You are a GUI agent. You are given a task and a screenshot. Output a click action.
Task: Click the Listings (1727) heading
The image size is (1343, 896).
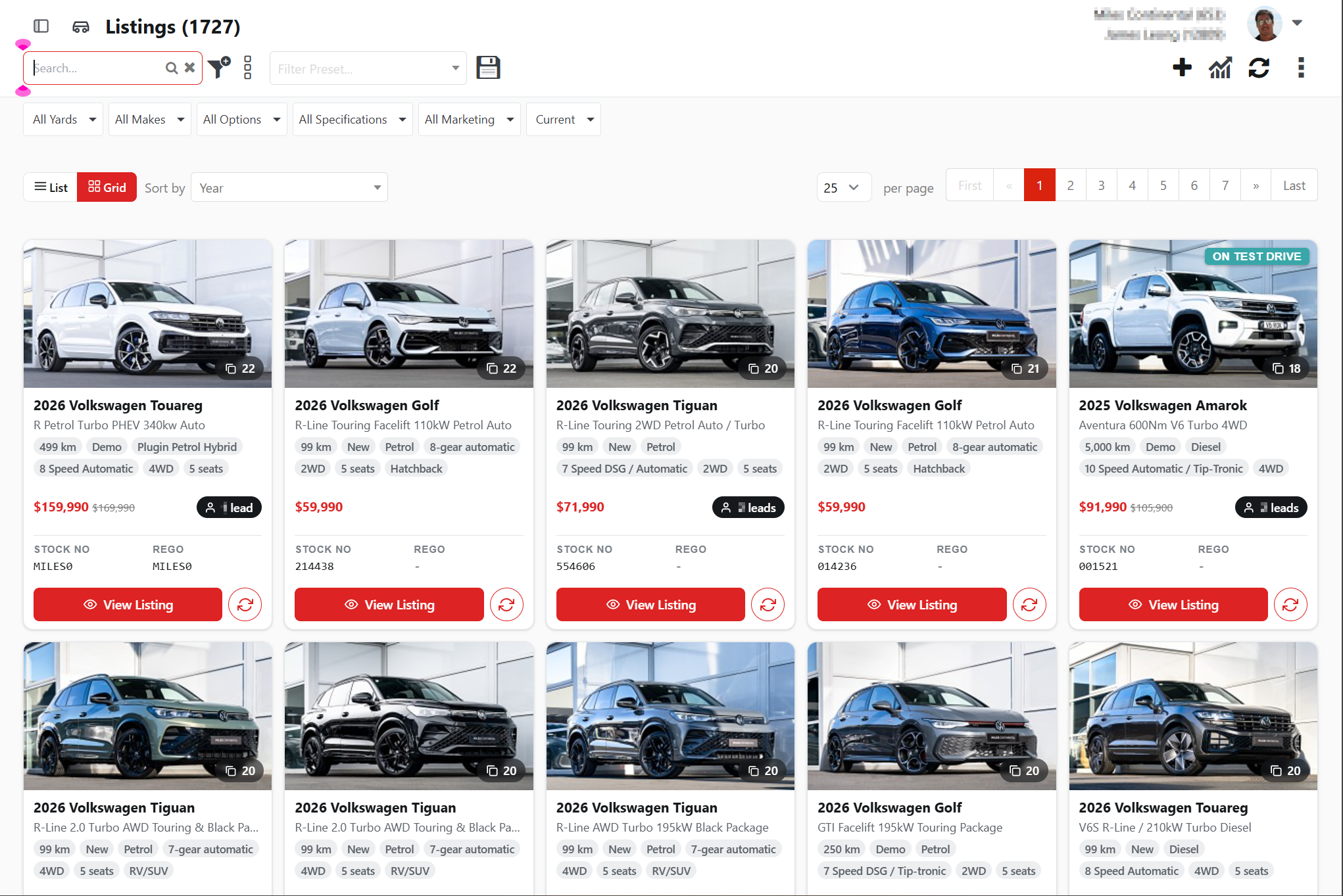[173, 27]
